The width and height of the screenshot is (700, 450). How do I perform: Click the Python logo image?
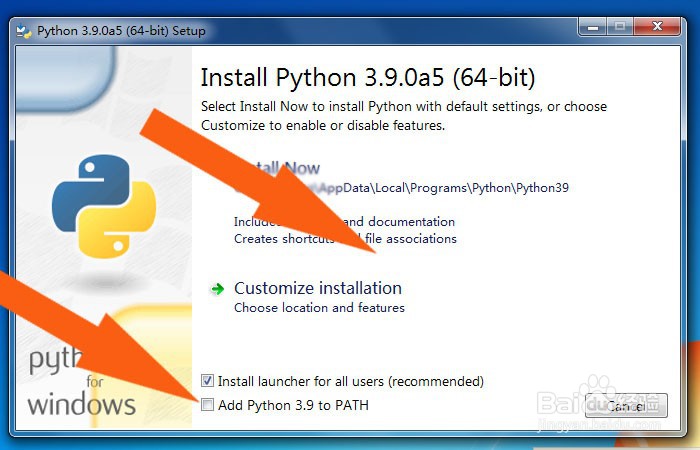pyautogui.click(x=104, y=207)
